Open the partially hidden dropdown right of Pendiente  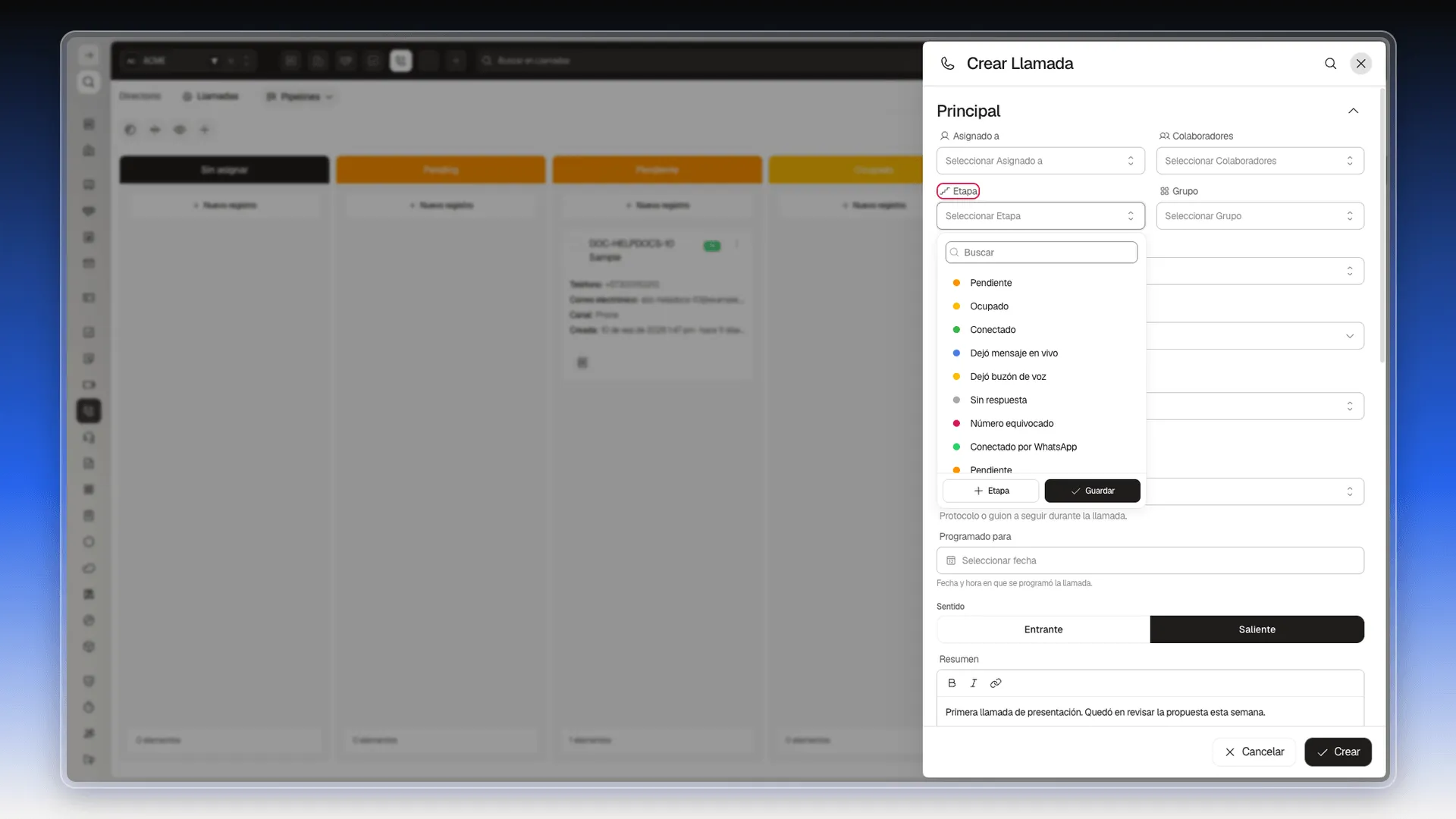(1255, 271)
